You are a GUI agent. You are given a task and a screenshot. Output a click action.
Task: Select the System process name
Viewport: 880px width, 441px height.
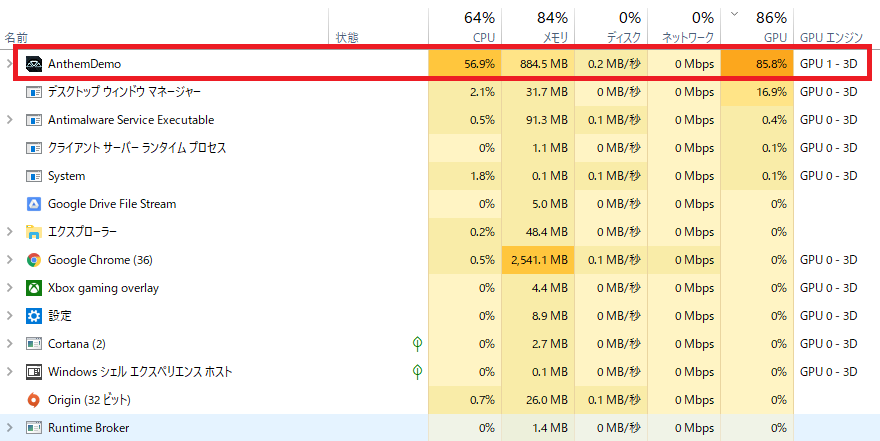(x=66, y=176)
